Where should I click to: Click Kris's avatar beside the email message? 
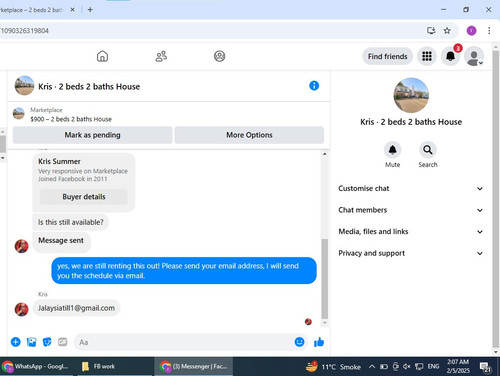(x=21, y=309)
